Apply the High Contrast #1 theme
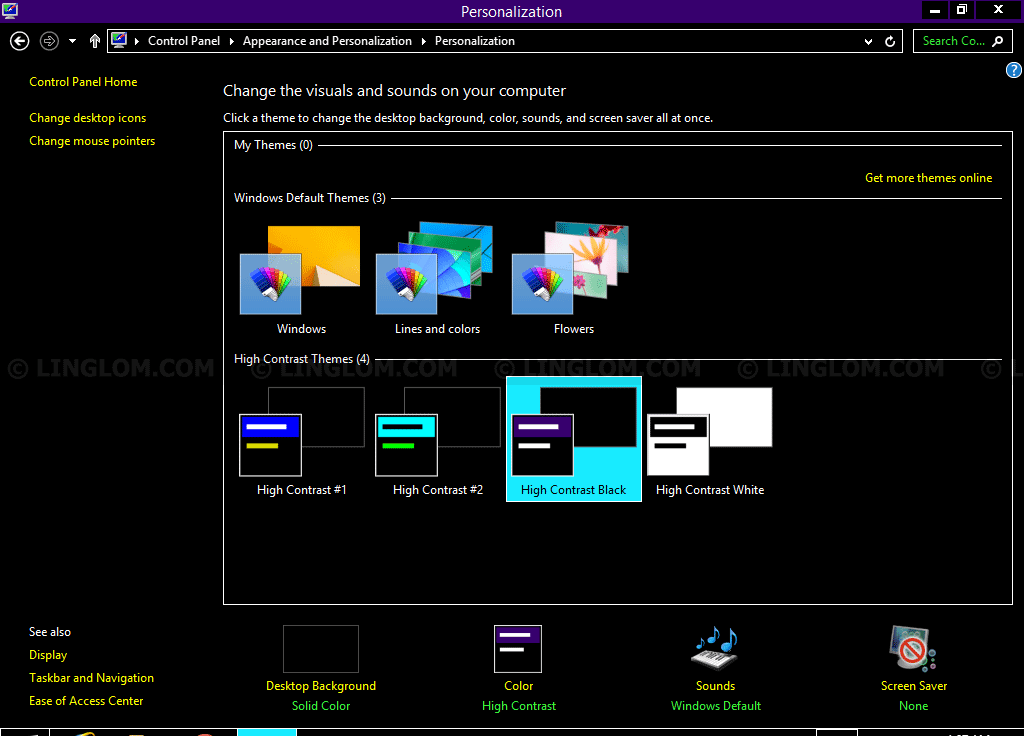The width and height of the screenshot is (1024, 736). click(x=301, y=441)
